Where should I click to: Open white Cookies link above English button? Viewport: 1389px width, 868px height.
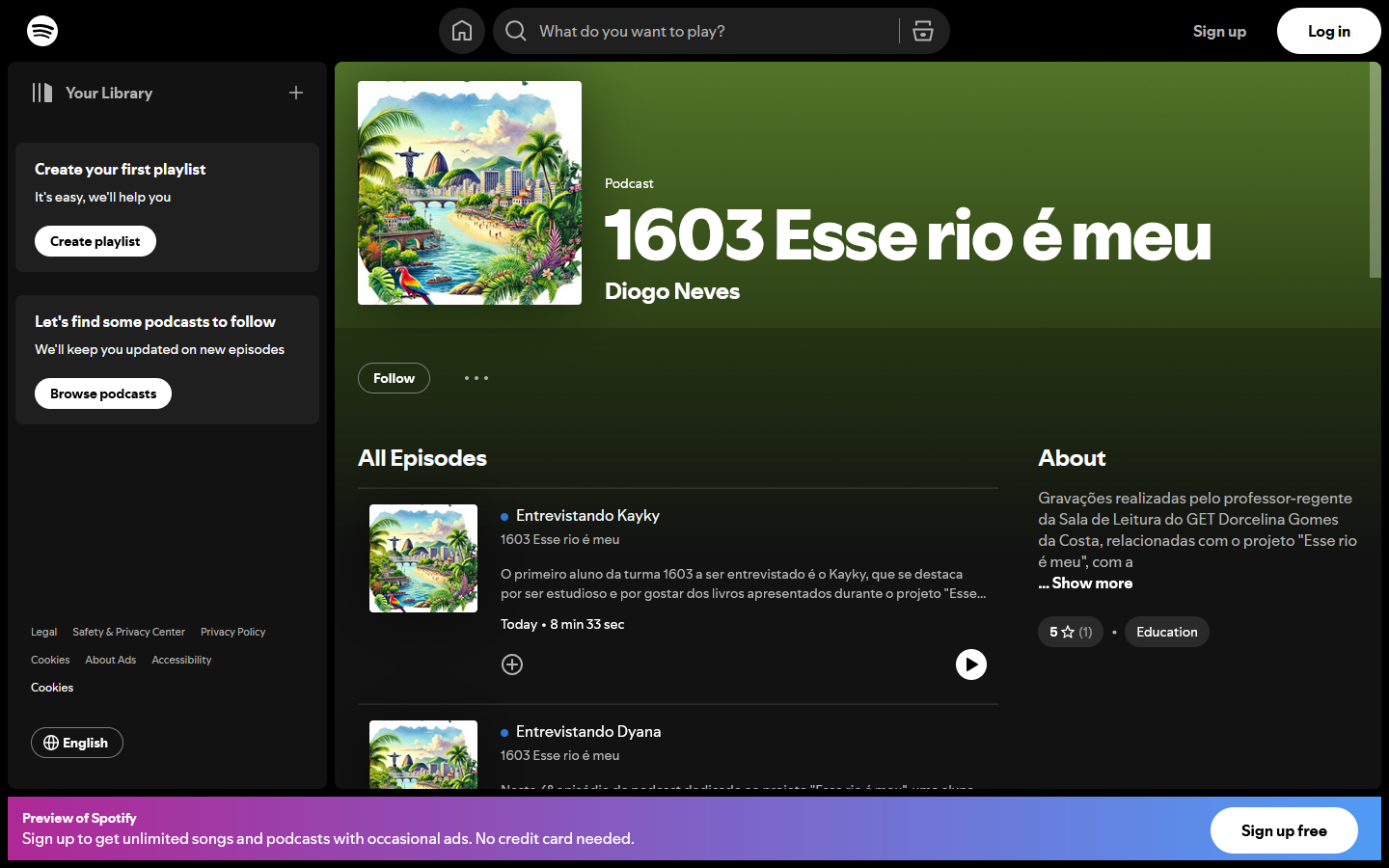point(52,688)
